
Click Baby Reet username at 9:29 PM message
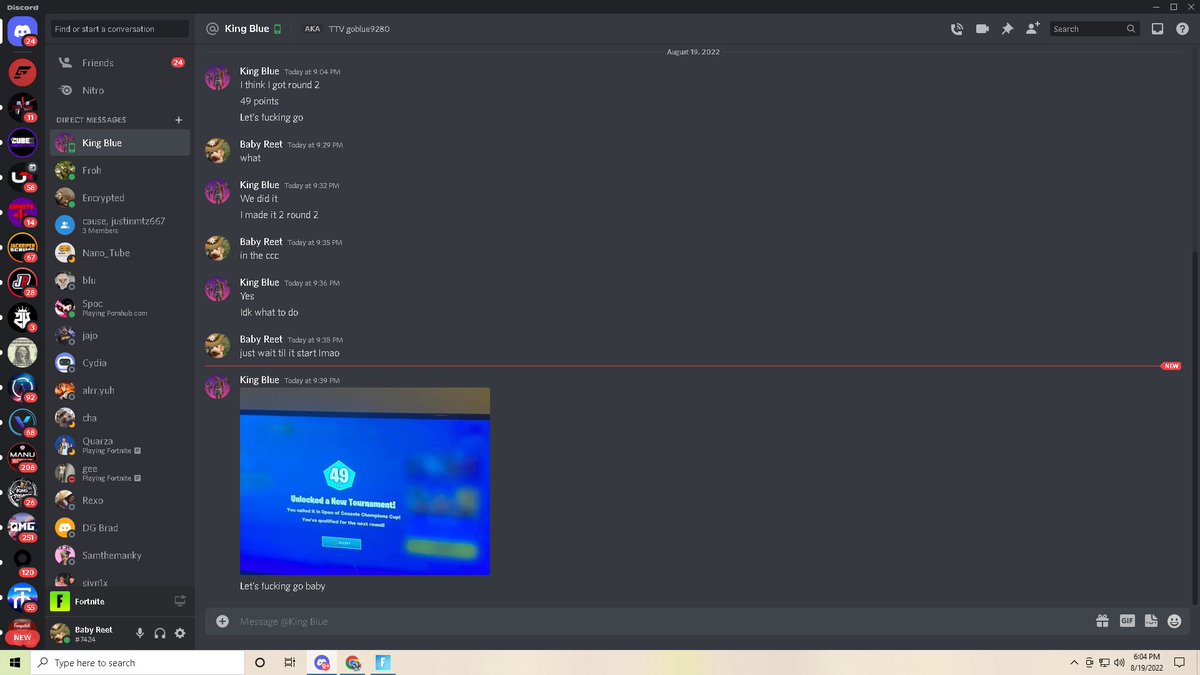pos(261,144)
